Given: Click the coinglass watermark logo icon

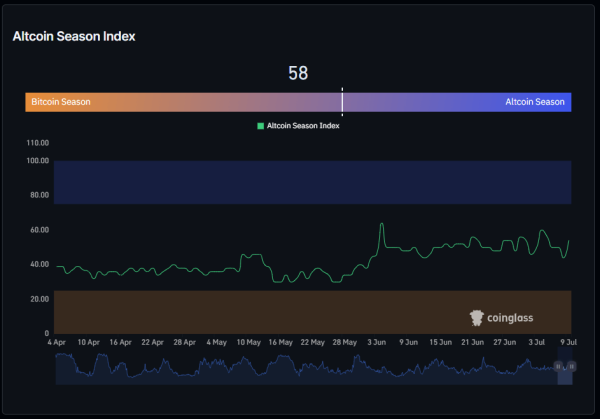Looking at the screenshot, I should [x=477, y=318].
